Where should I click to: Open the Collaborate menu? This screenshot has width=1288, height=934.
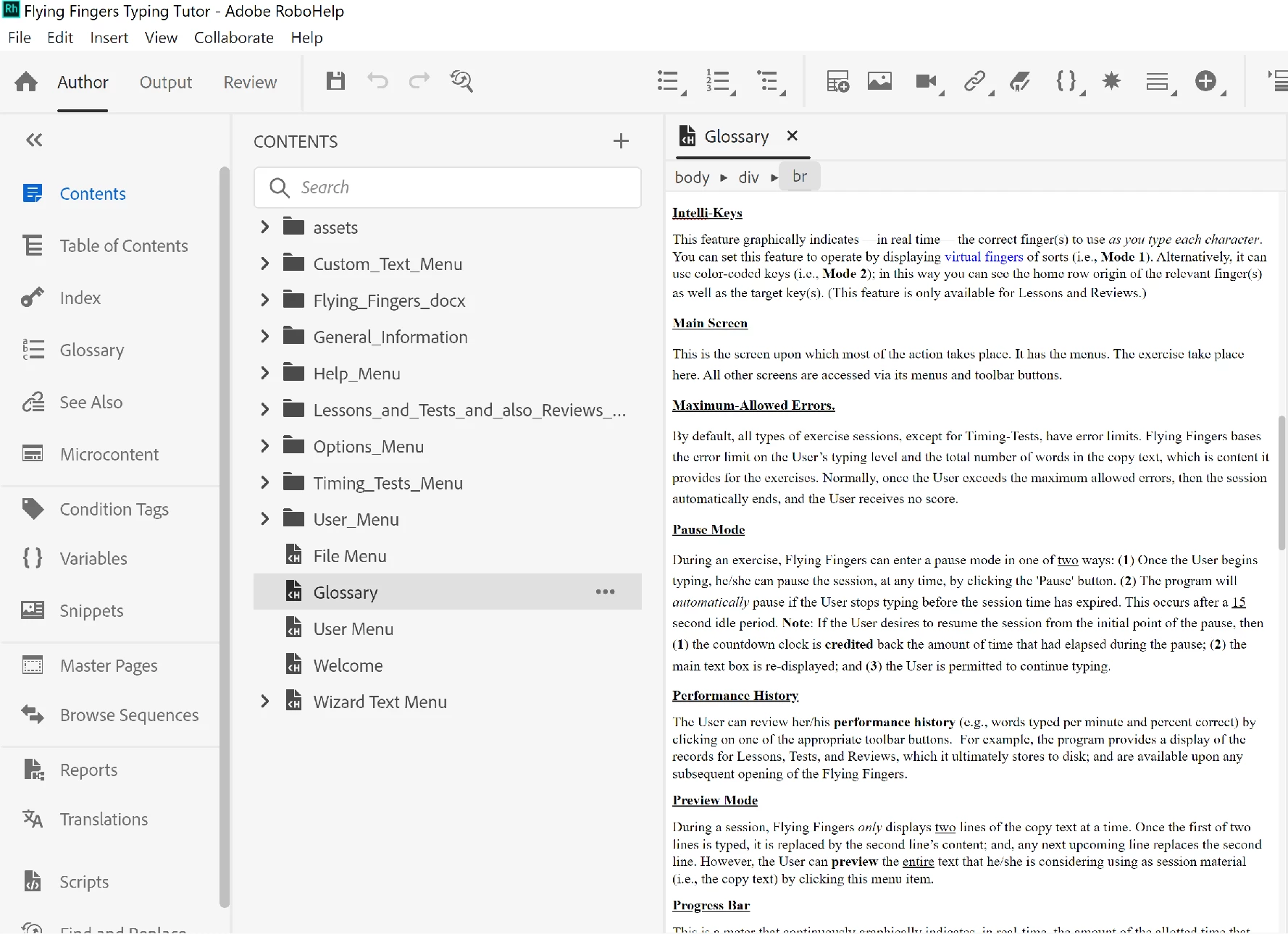click(x=234, y=38)
